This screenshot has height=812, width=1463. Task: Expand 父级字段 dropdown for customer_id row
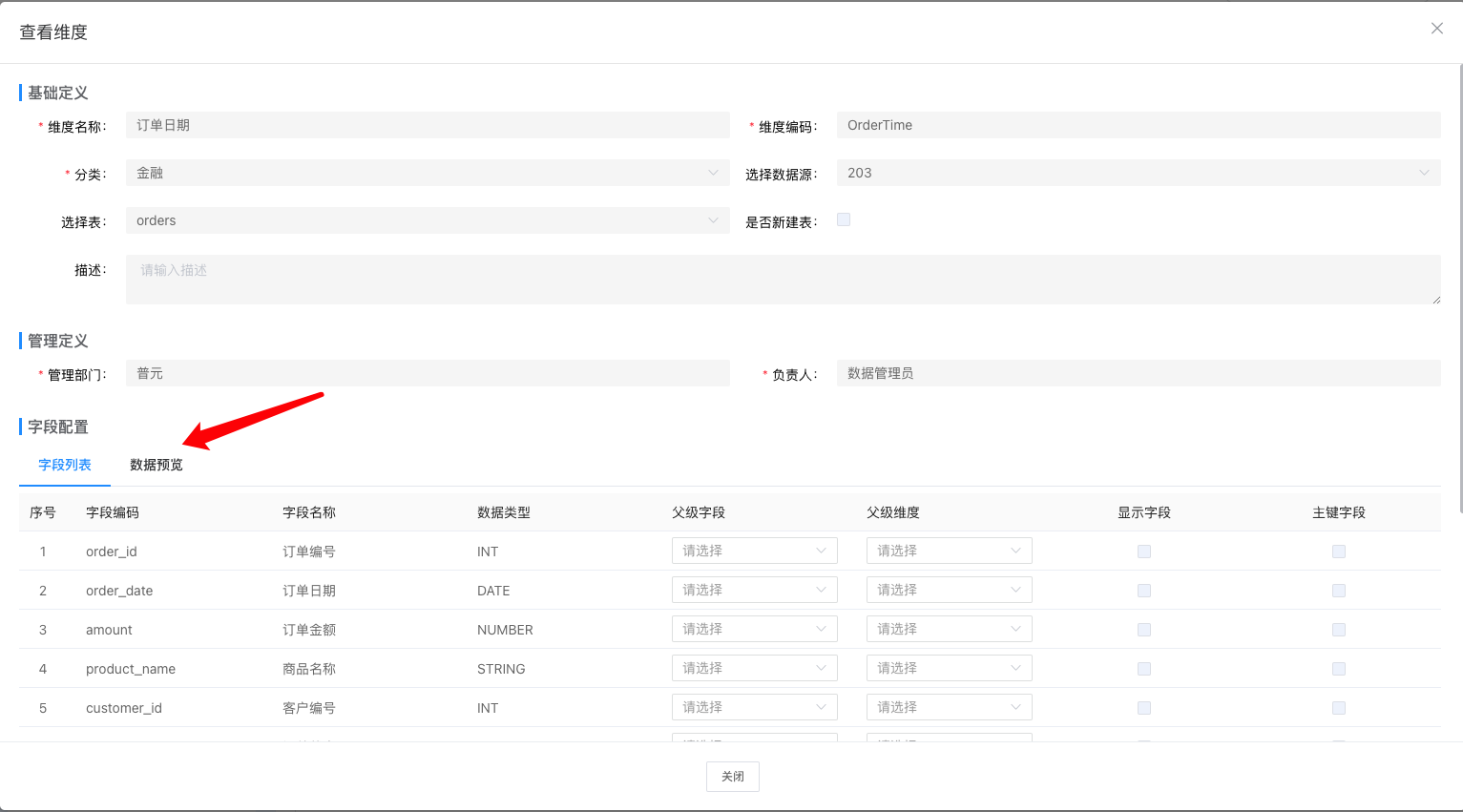754,708
